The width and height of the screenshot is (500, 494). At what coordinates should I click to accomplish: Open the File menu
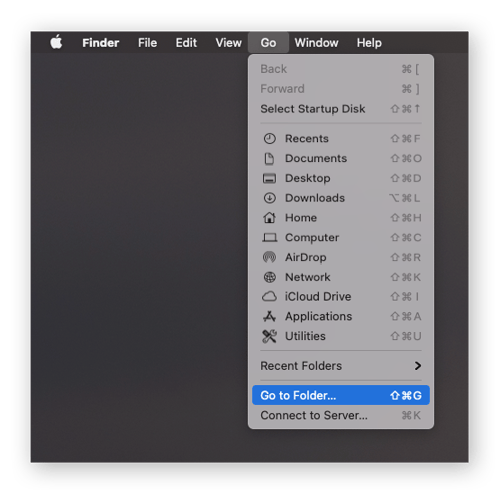(148, 43)
